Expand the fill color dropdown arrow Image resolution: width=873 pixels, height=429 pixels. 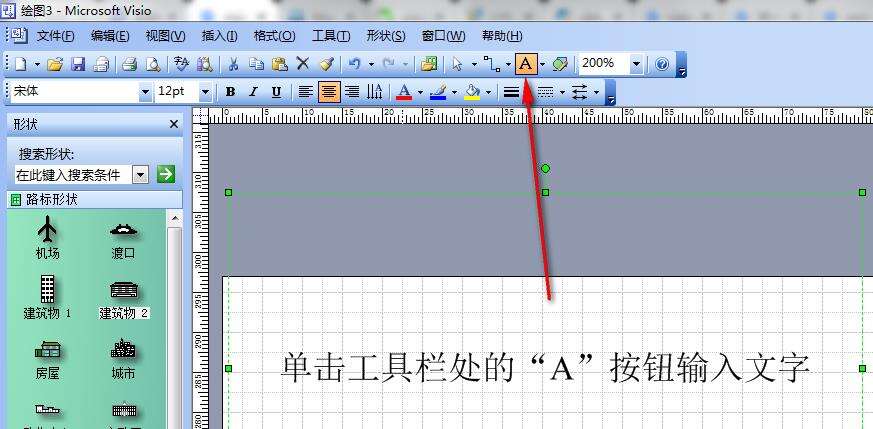point(488,92)
